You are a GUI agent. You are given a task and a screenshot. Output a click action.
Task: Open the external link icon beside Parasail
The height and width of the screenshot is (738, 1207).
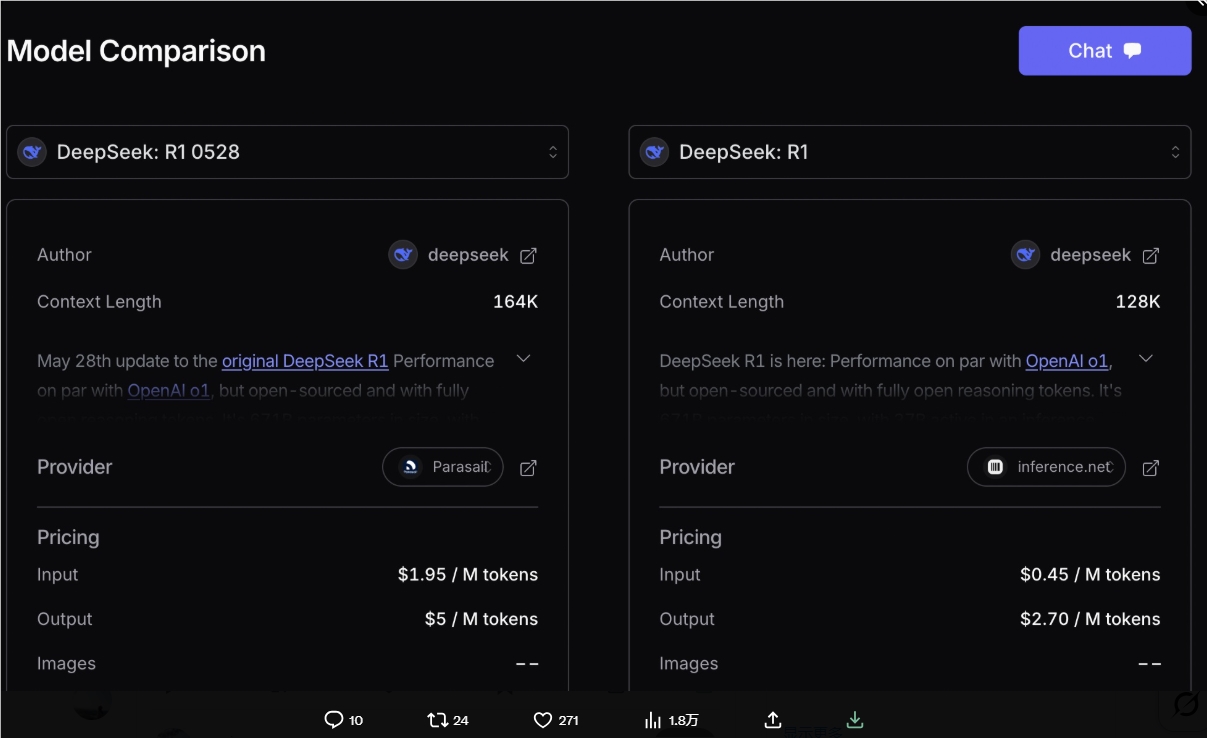click(528, 468)
